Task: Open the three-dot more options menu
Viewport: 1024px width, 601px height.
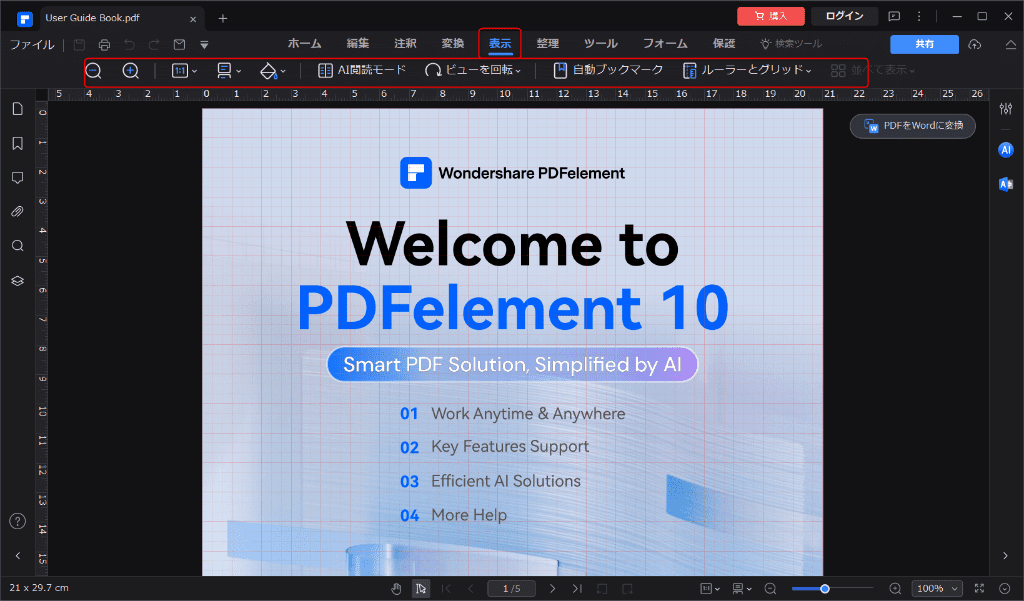Action: pos(919,16)
